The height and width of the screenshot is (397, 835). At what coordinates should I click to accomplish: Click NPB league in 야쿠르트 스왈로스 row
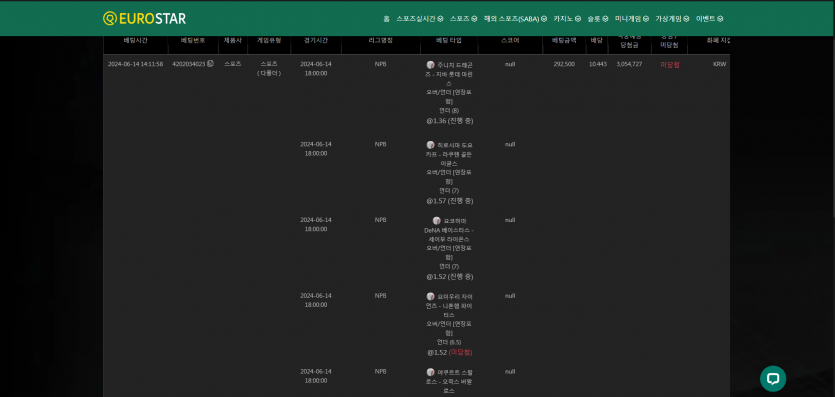[380, 371]
